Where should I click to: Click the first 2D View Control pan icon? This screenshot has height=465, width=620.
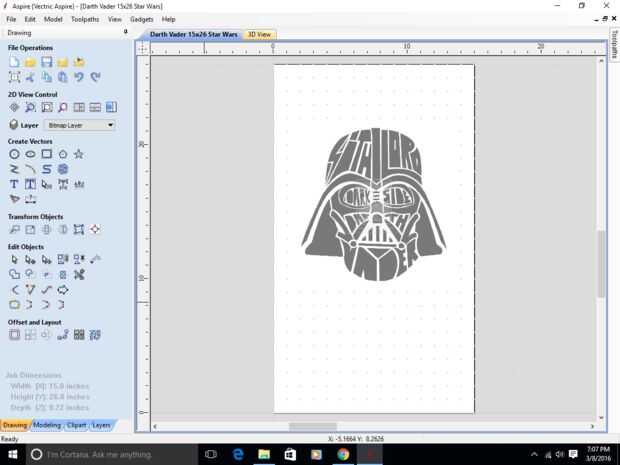(x=14, y=107)
